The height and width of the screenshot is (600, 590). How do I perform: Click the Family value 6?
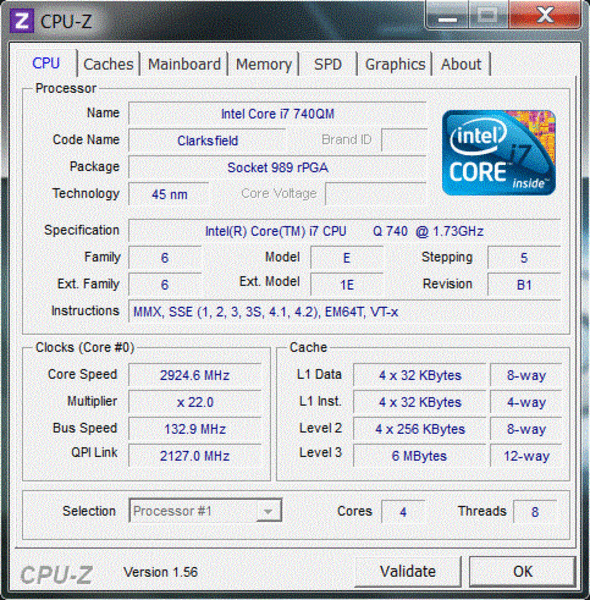click(165, 258)
